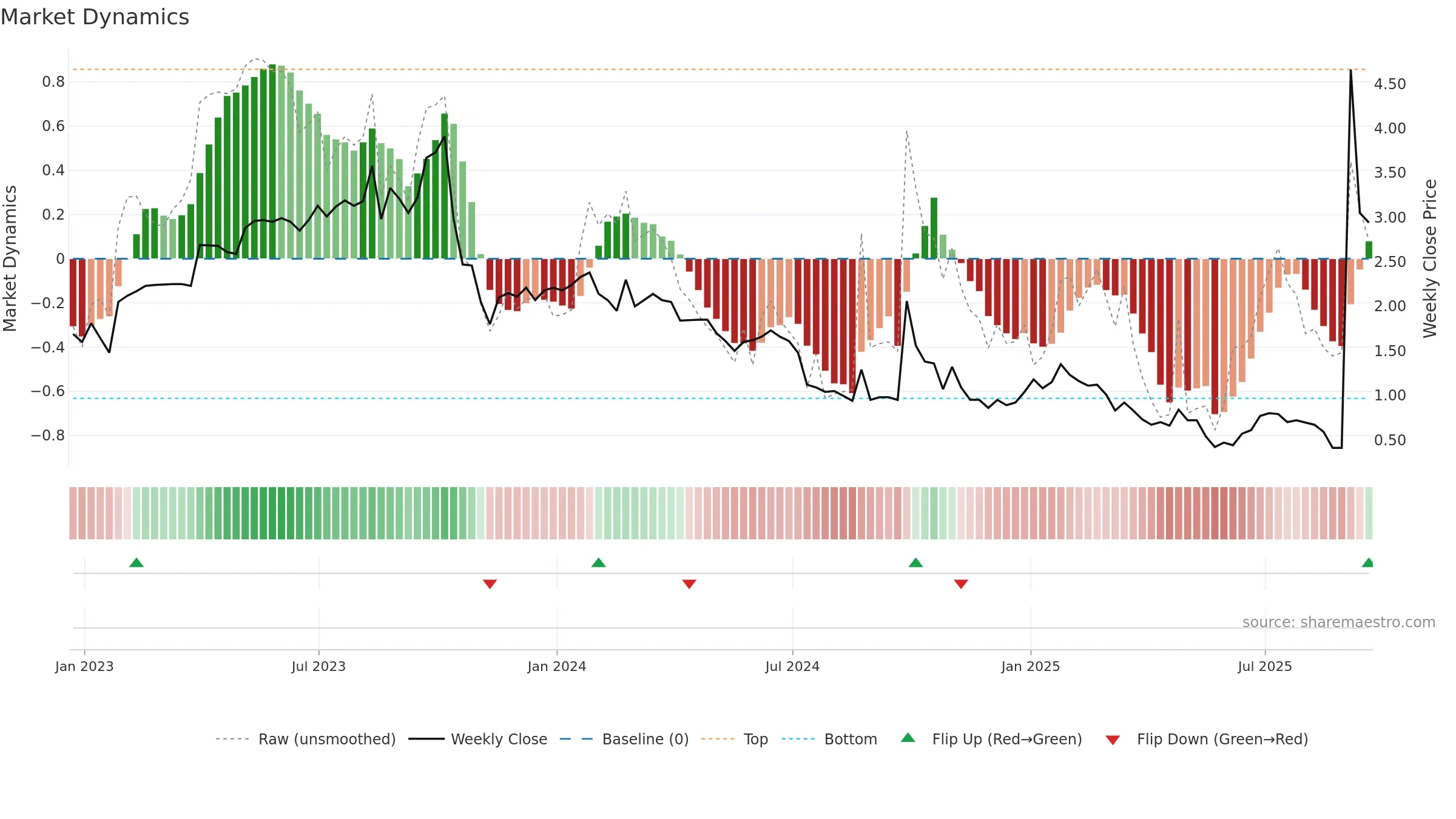Click the green flip-up triangle icon in legend

coord(908,738)
